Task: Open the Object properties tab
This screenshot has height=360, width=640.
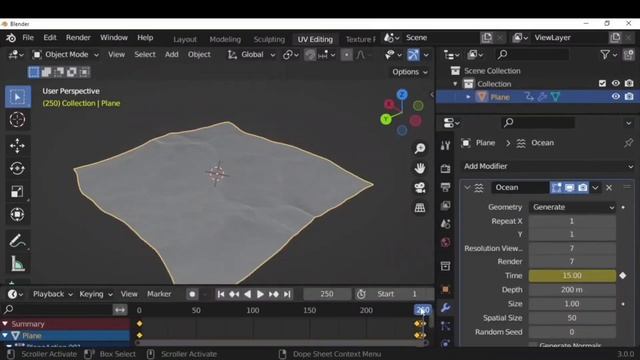Action: [x=445, y=289]
